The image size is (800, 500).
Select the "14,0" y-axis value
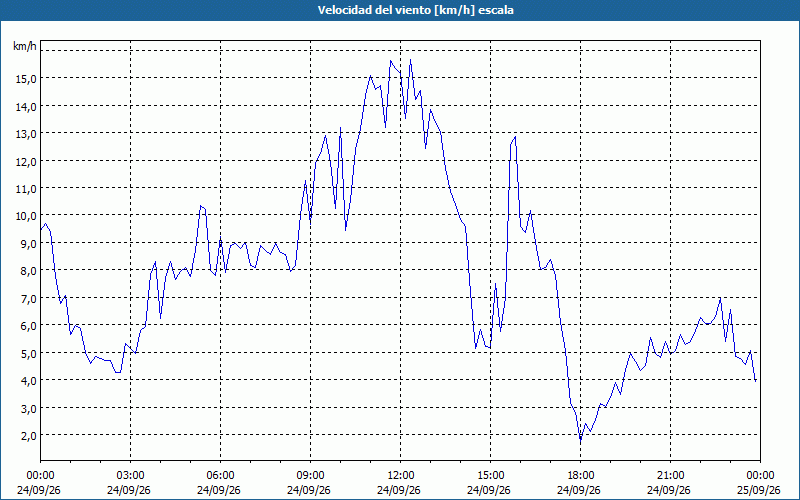pyautogui.click(x=26, y=107)
